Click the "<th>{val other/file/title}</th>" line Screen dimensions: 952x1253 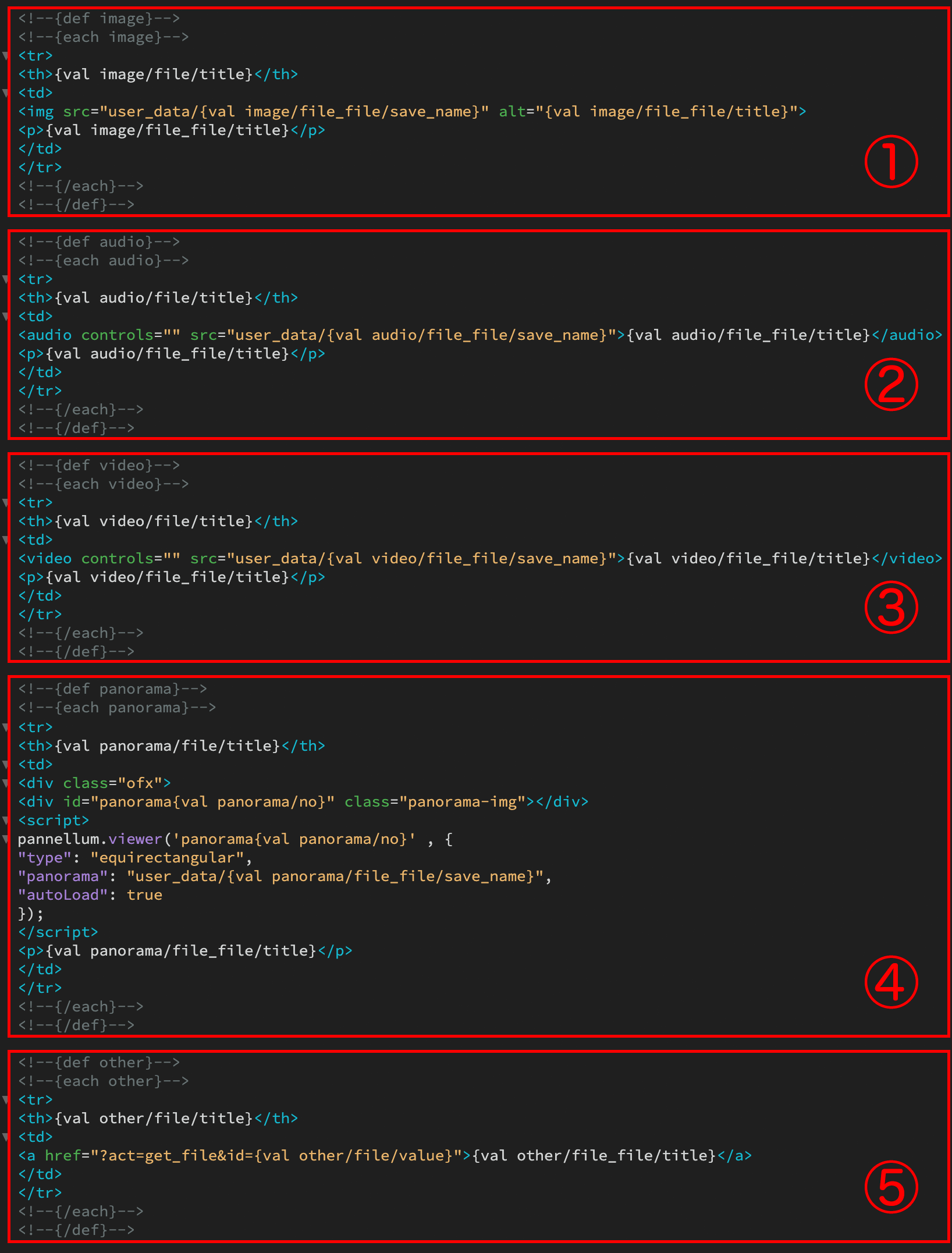click(x=158, y=1119)
